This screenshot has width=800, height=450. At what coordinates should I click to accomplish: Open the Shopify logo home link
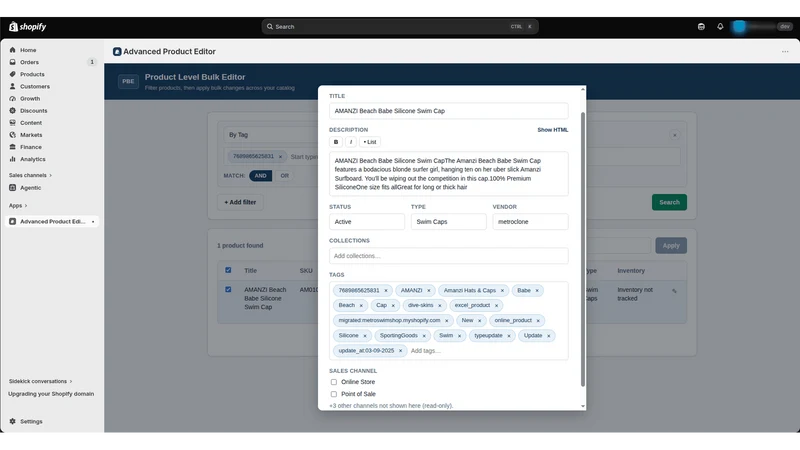click(28, 27)
